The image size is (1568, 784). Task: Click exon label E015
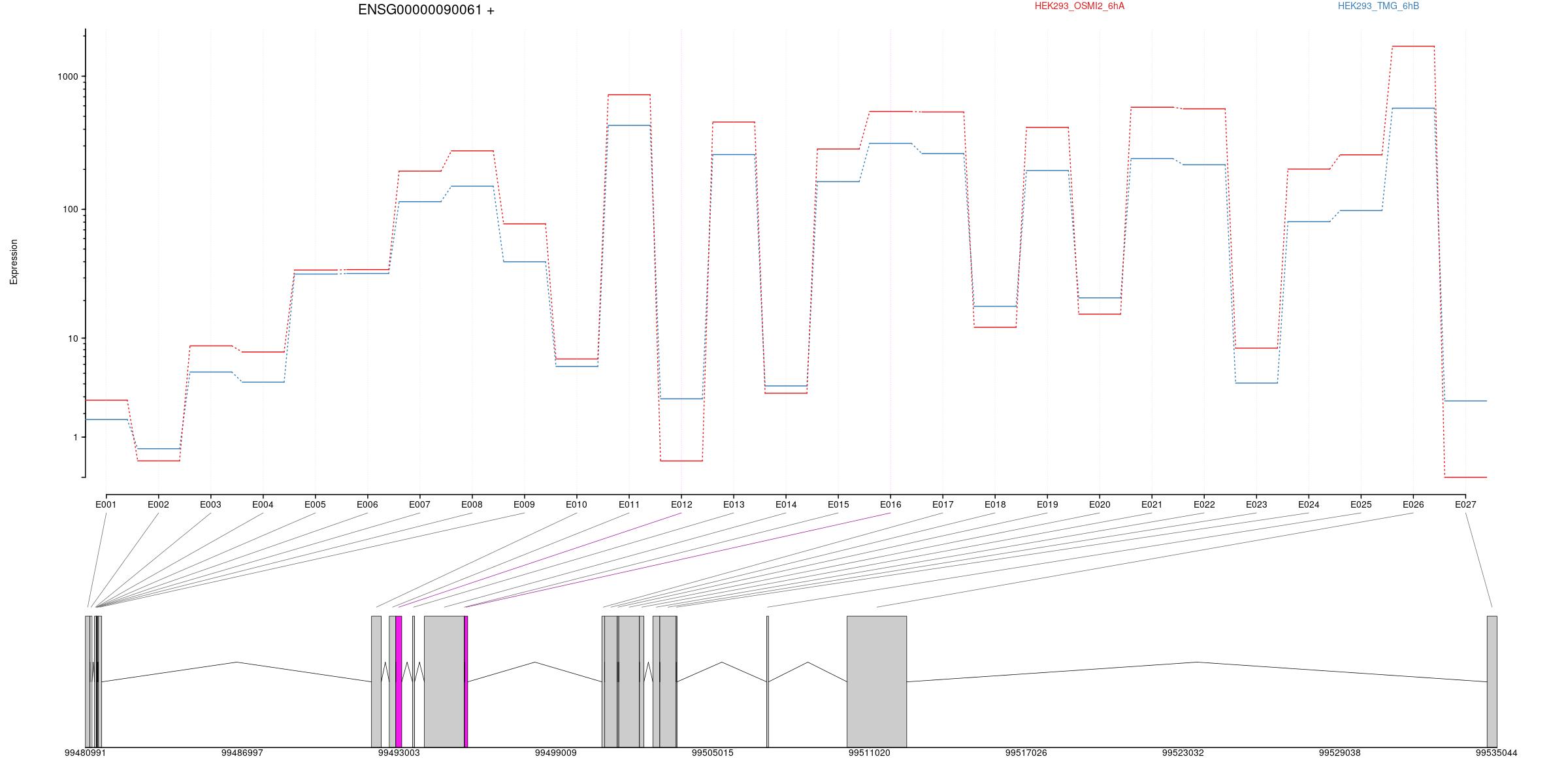click(838, 504)
